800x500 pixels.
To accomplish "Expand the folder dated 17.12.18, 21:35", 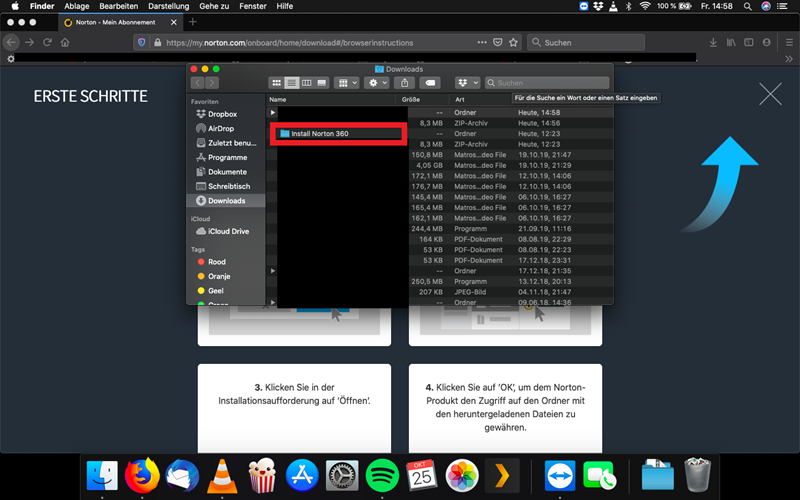I will pyautogui.click(x=272, y=270).
